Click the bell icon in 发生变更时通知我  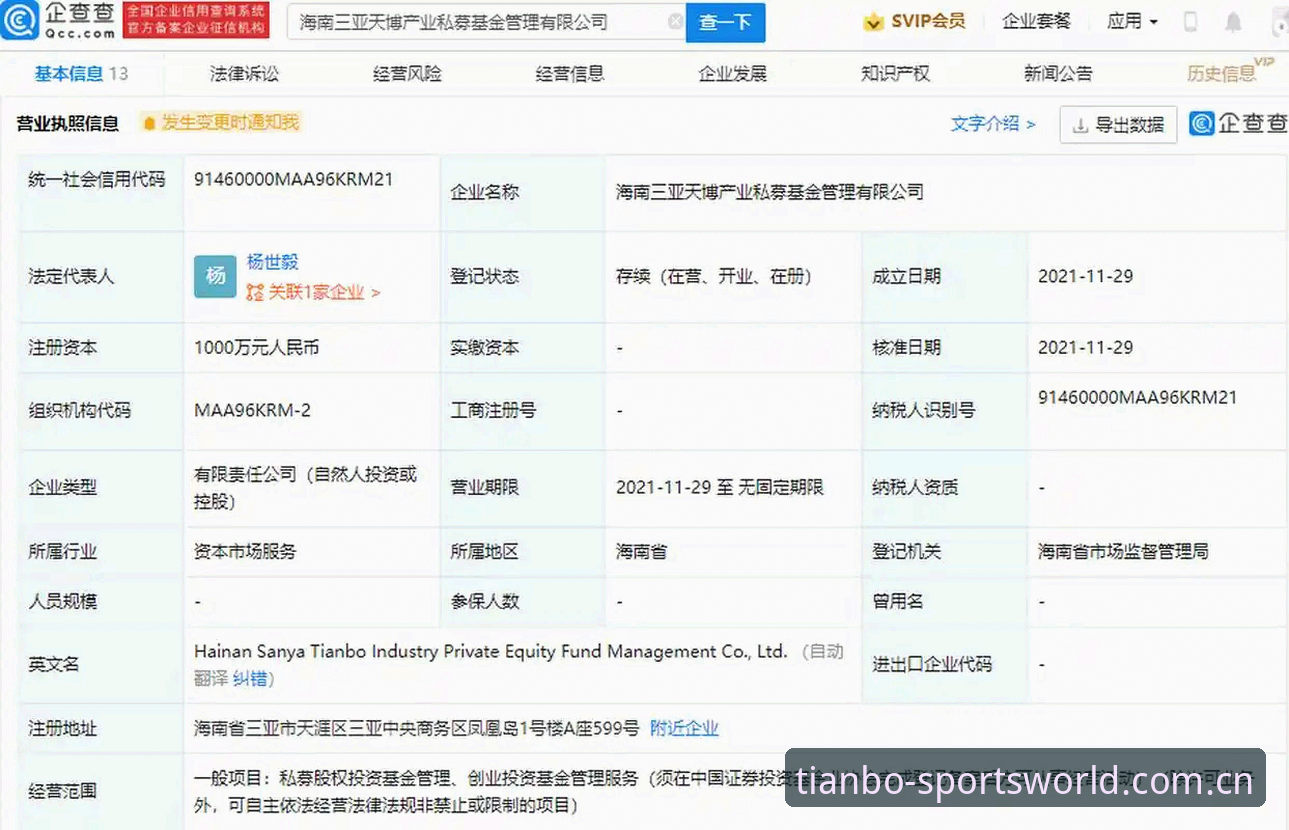point(150,123)
